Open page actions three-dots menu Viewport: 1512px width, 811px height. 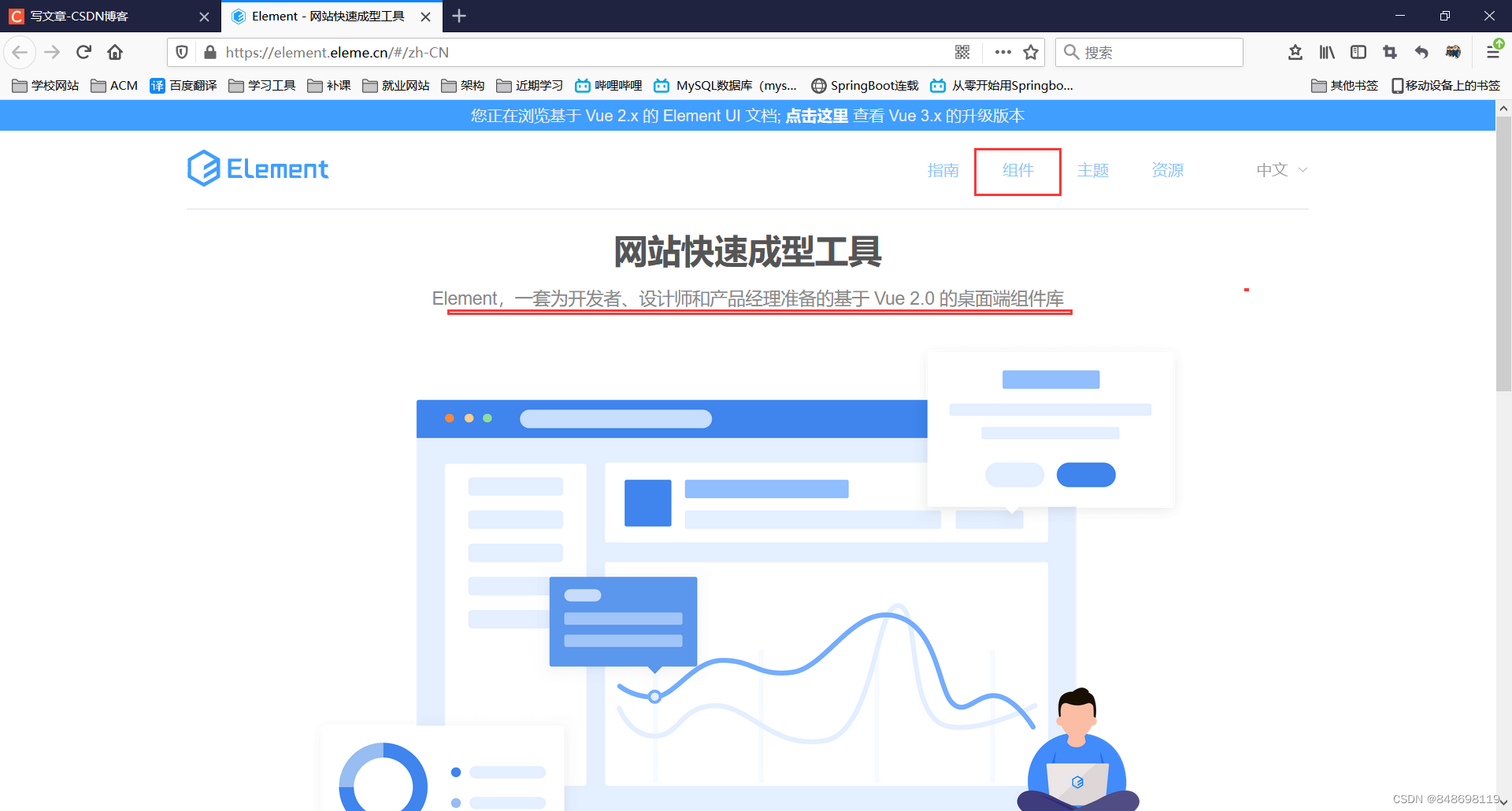1002,52
